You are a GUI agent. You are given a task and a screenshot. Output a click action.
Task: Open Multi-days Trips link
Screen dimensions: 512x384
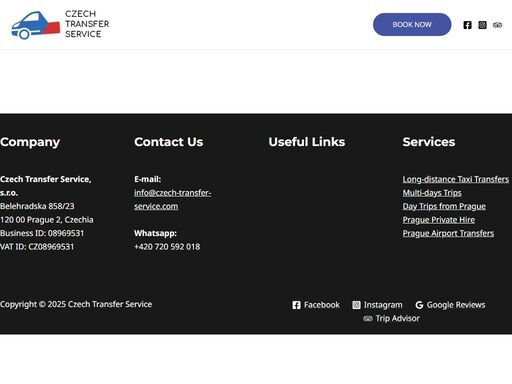432,193
